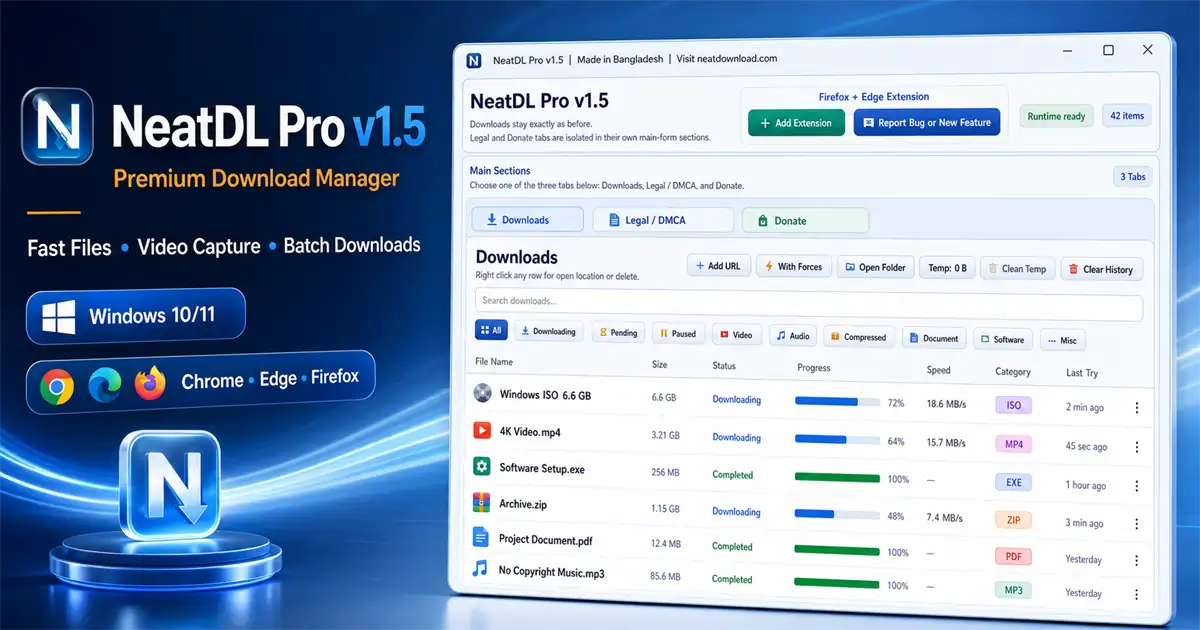This screenshot has height=630, width=1200.
Task: Click the ZIP category tag
Action: coord(1014,520)
